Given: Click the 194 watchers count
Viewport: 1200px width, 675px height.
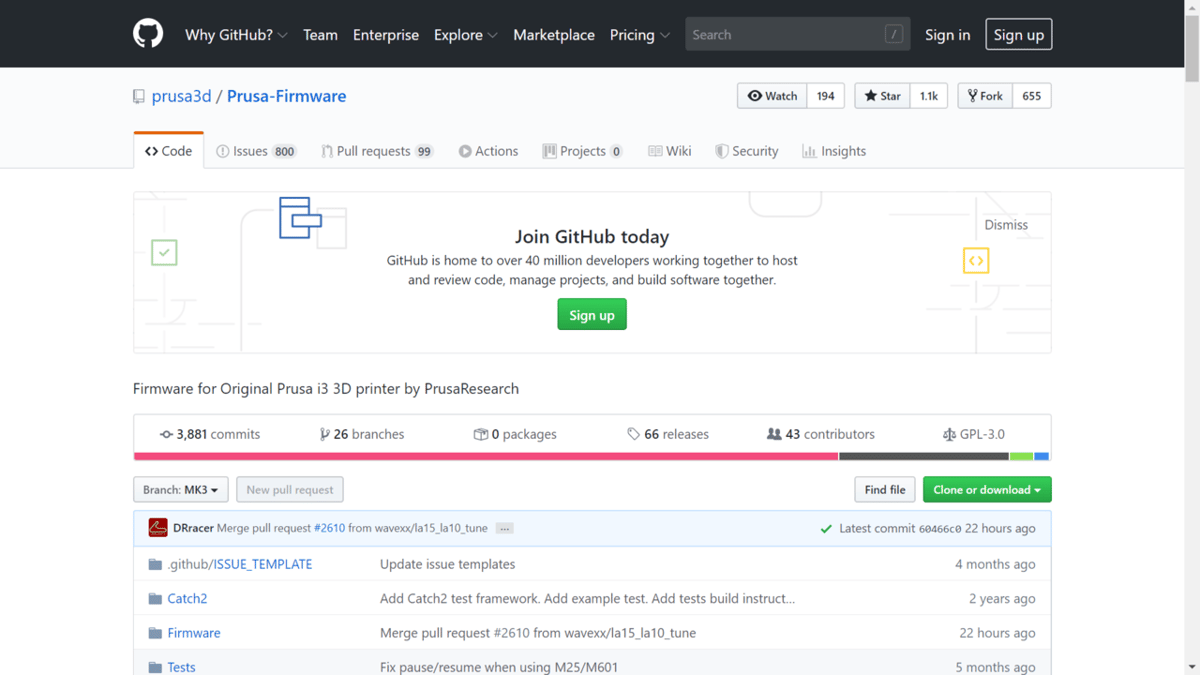Looking at the screenshot, I should [x=826, y=96].
